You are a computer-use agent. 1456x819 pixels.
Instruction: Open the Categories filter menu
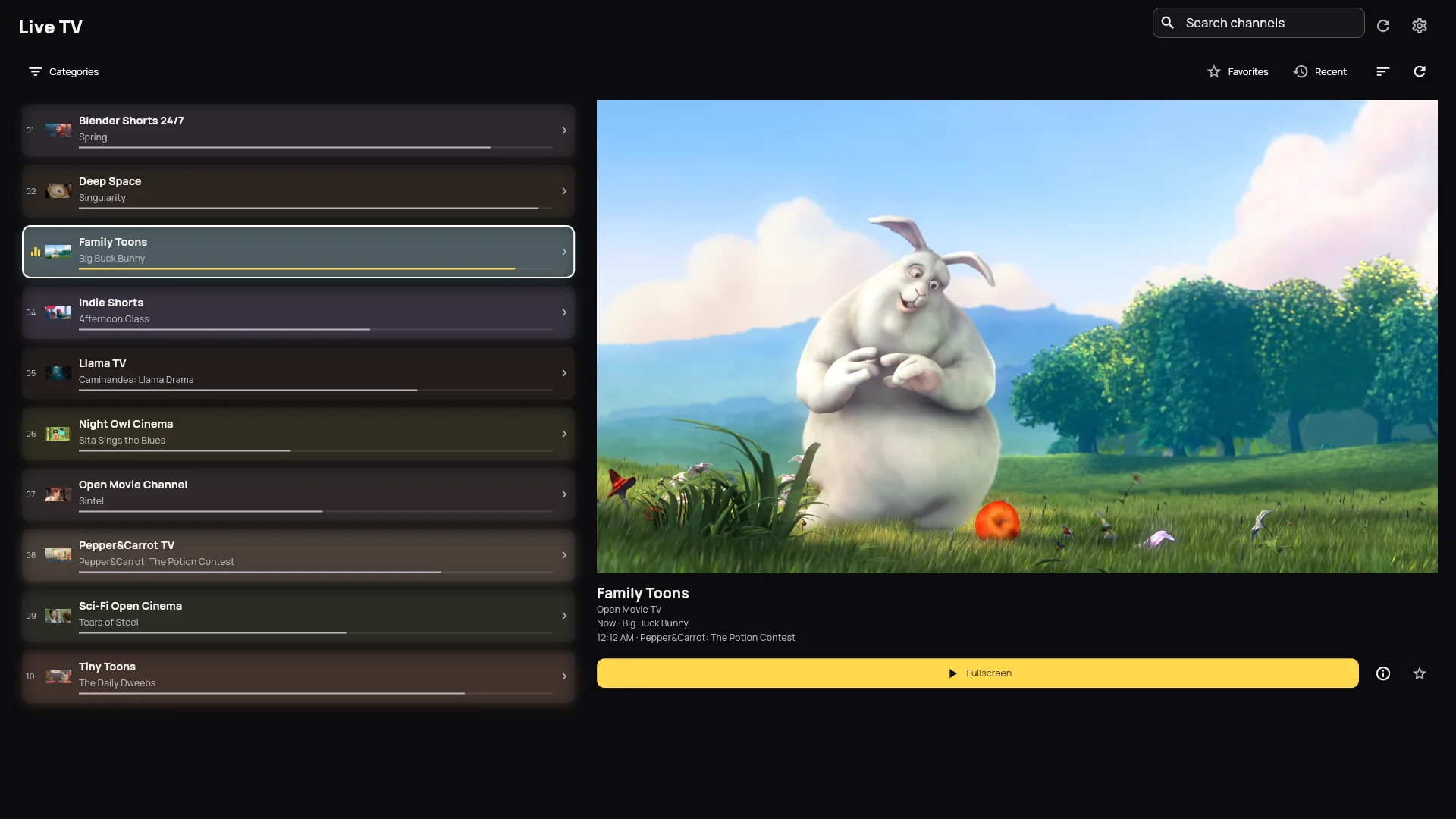point(64,71)
